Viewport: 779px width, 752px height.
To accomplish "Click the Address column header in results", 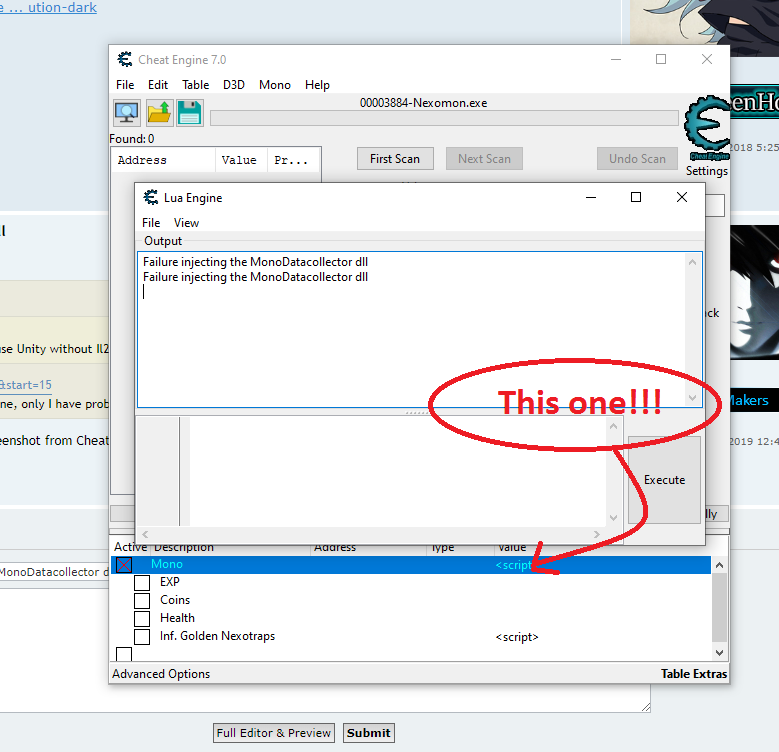I will [x=163, y=160].
